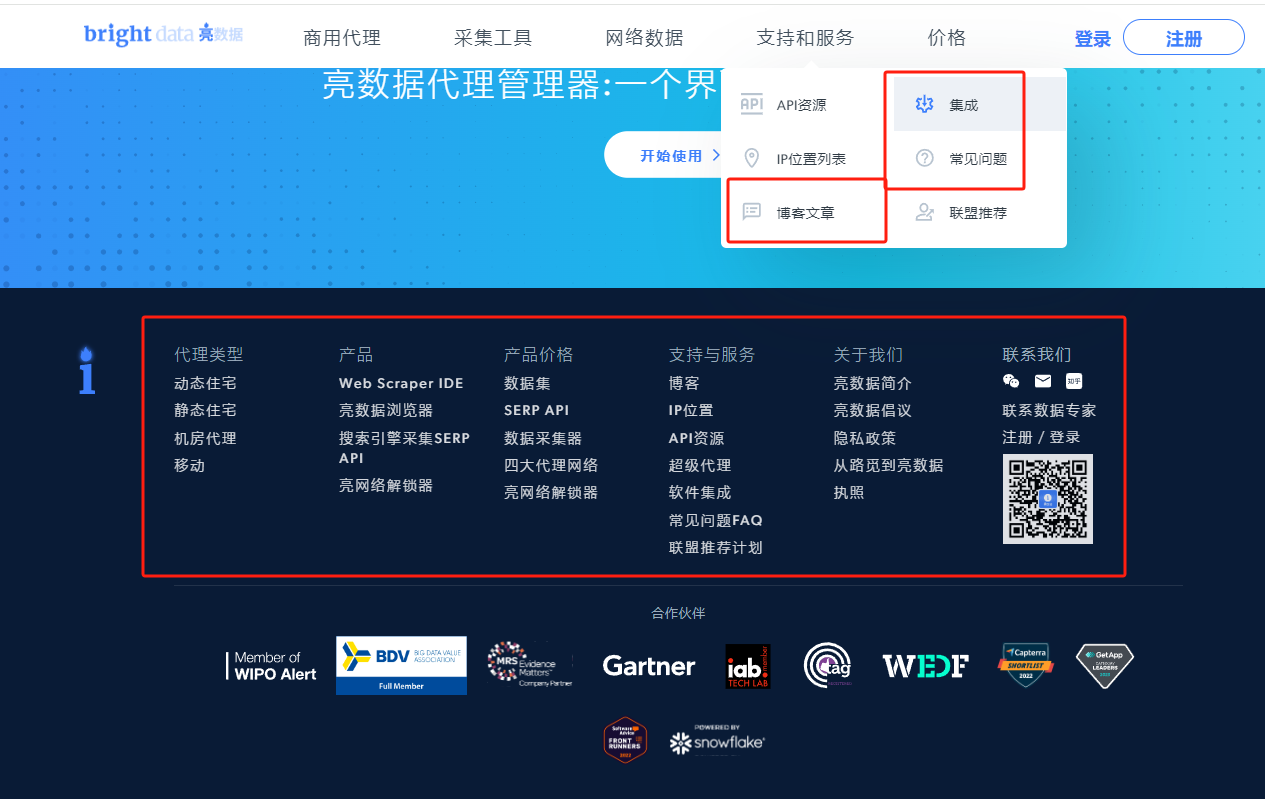Click the iab Tech Lab logo
The height and width of the screenshot is (799, 1265).
click(x=748, y=666)
